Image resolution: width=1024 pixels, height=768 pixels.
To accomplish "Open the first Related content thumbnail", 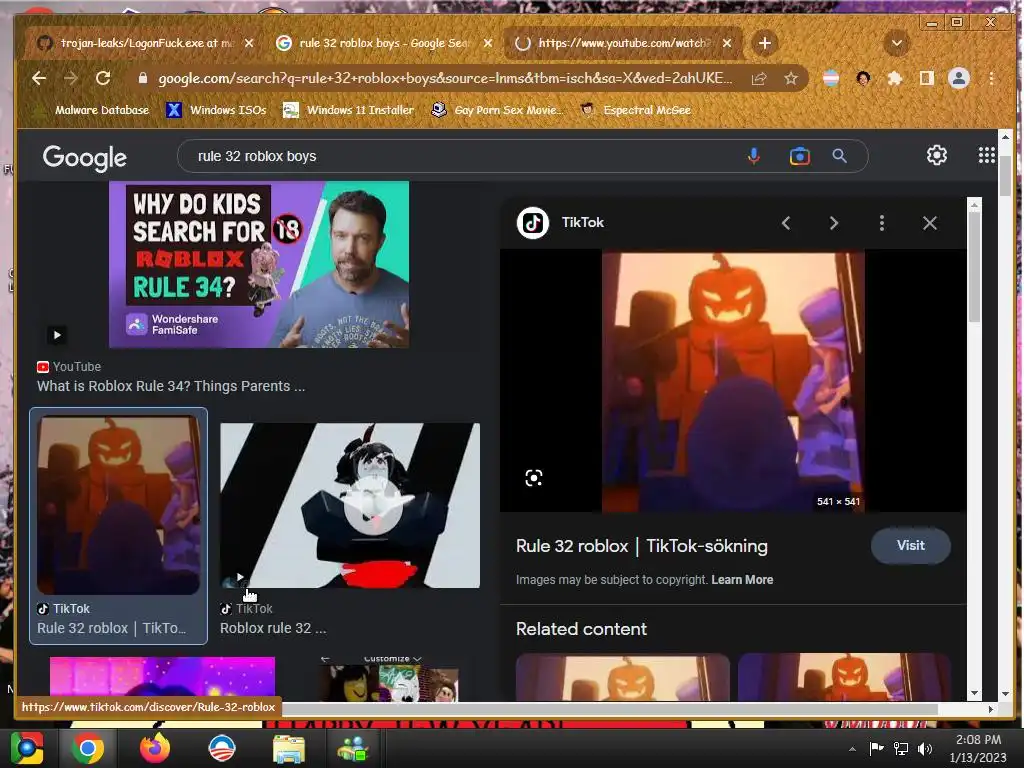I will [622, 677].
